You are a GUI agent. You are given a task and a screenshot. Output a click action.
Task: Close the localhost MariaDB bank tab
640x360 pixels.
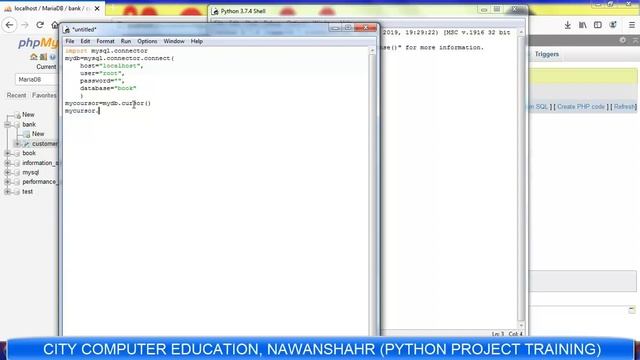[x=97, y=8]
